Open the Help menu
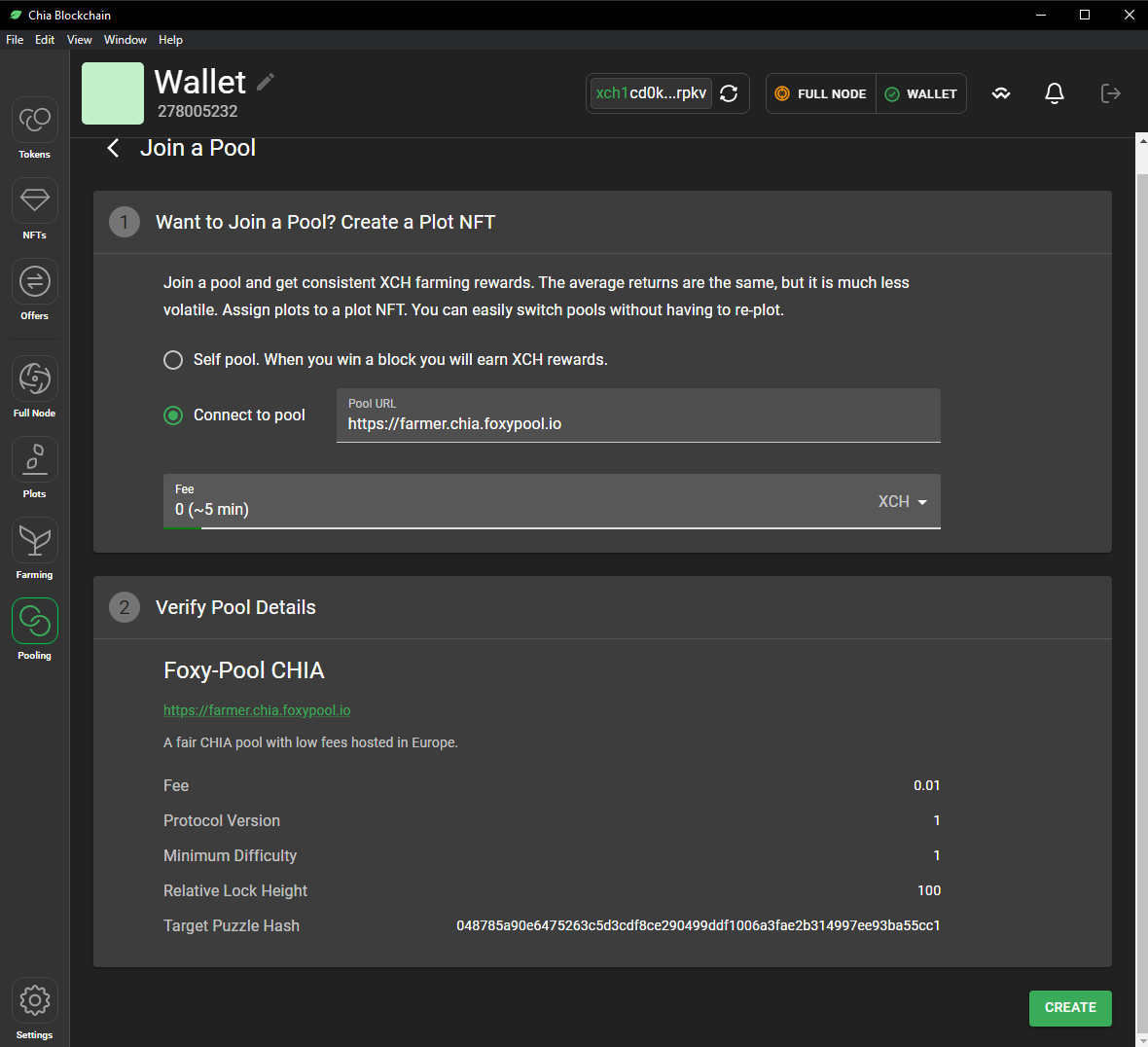Image resolution: width=1148 pixels, height=1047 pixels. [170, 40]
